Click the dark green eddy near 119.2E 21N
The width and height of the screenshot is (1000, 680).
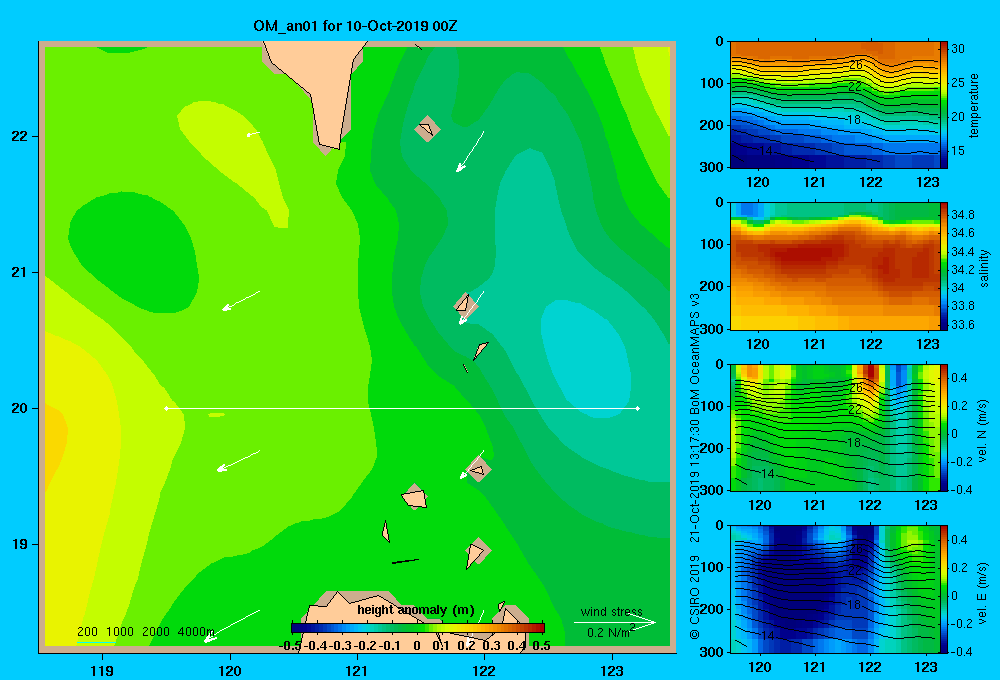[x=133, y=253]
